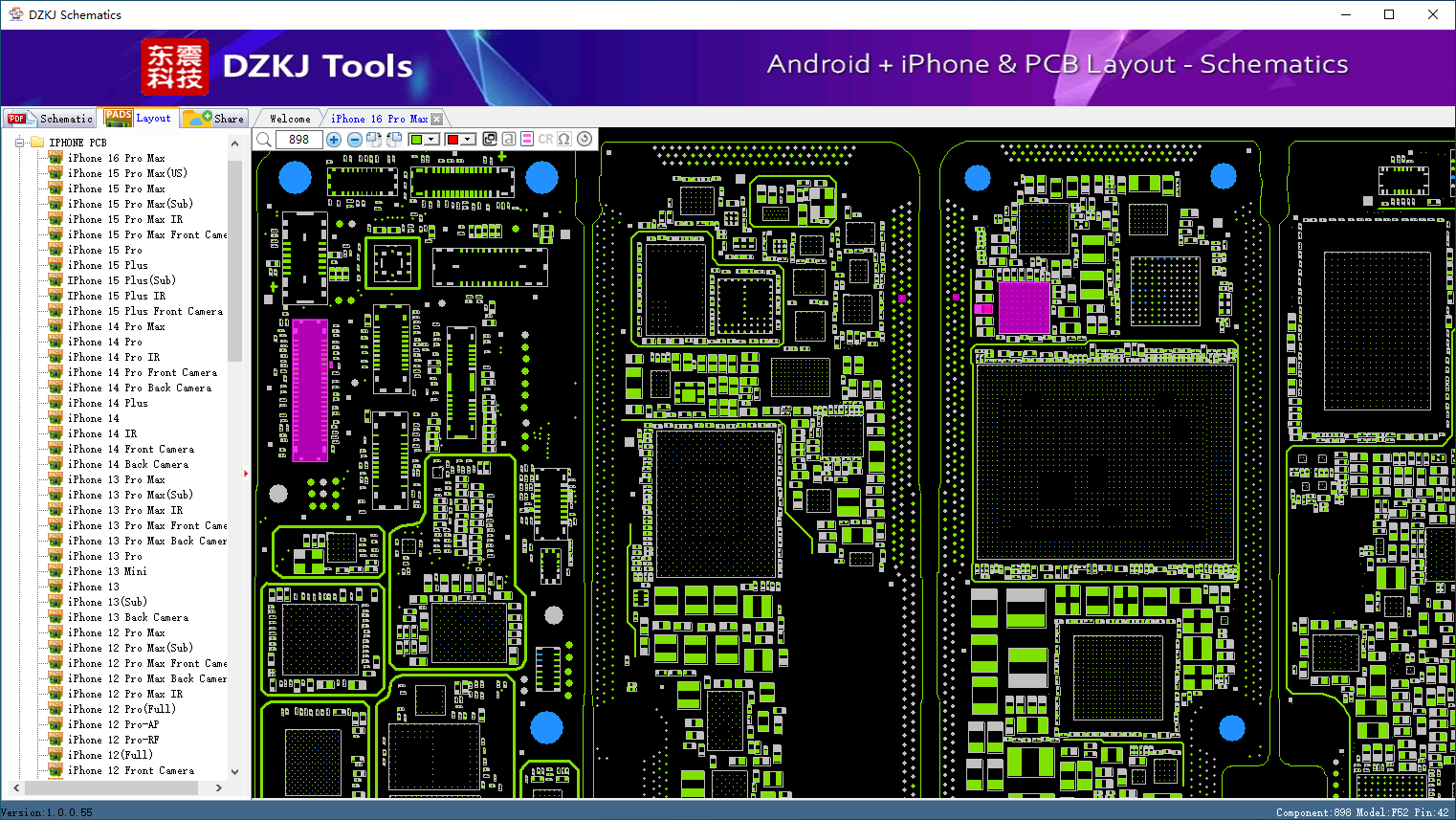The image size is (1456, 820).
Task: Click the component search field showing 898
Action: (298, 140)
